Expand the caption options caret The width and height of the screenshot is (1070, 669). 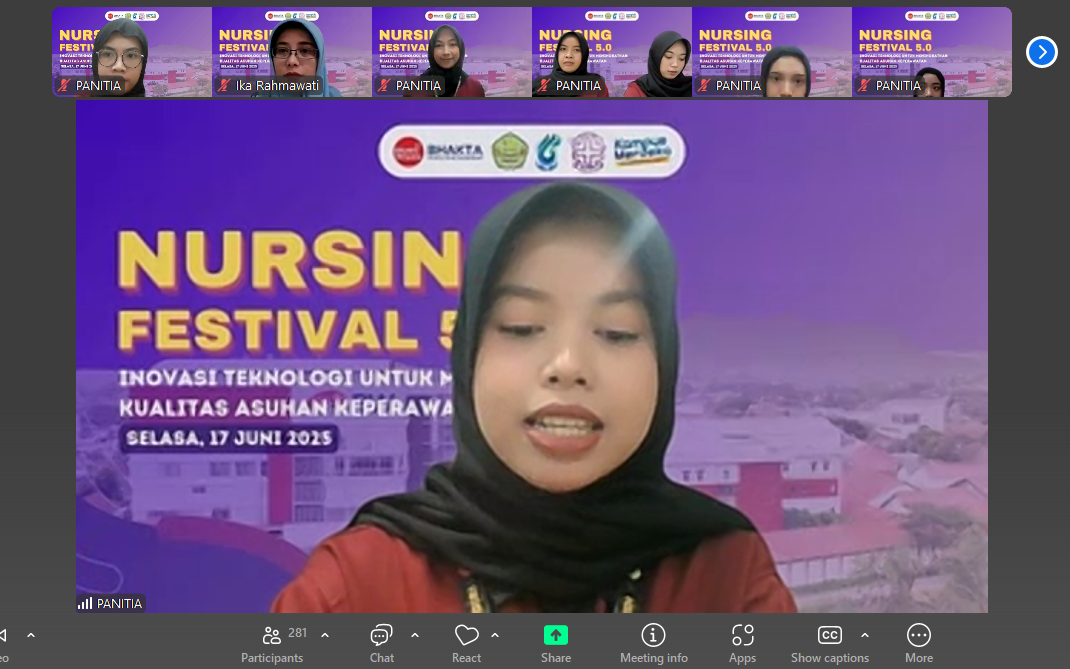coord(865,635)
